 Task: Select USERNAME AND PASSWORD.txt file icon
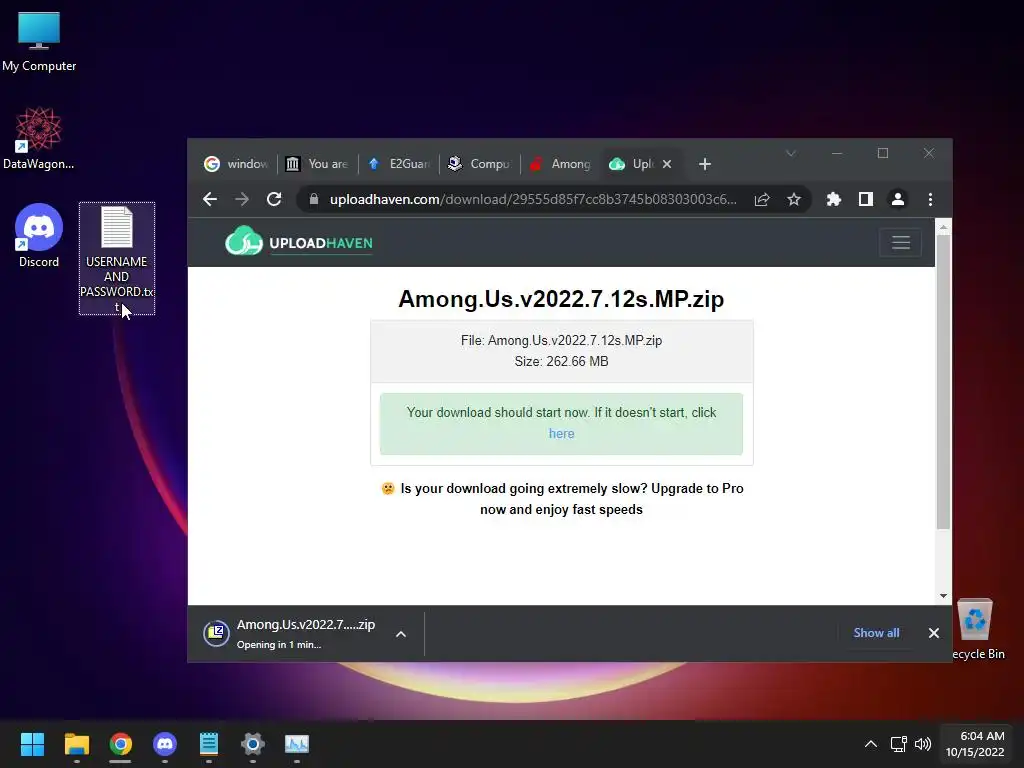[x=117, y=259]
